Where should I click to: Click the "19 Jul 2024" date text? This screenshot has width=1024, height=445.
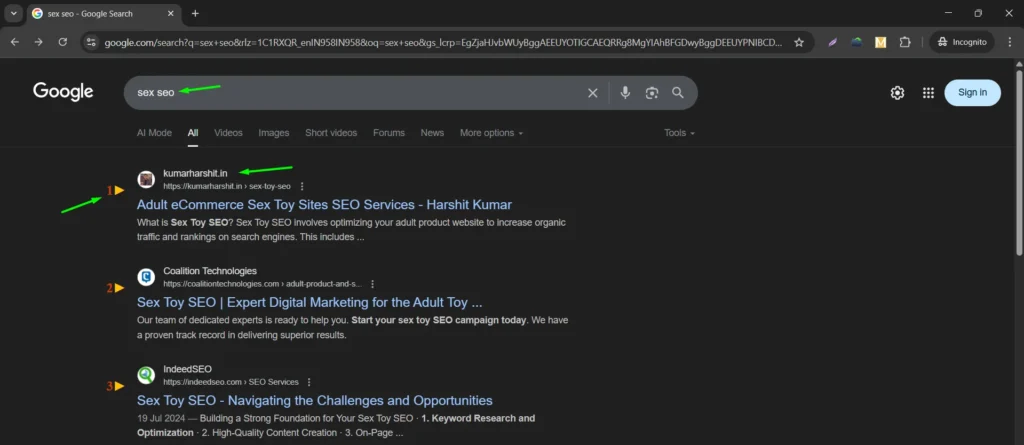tap(162, 418)
